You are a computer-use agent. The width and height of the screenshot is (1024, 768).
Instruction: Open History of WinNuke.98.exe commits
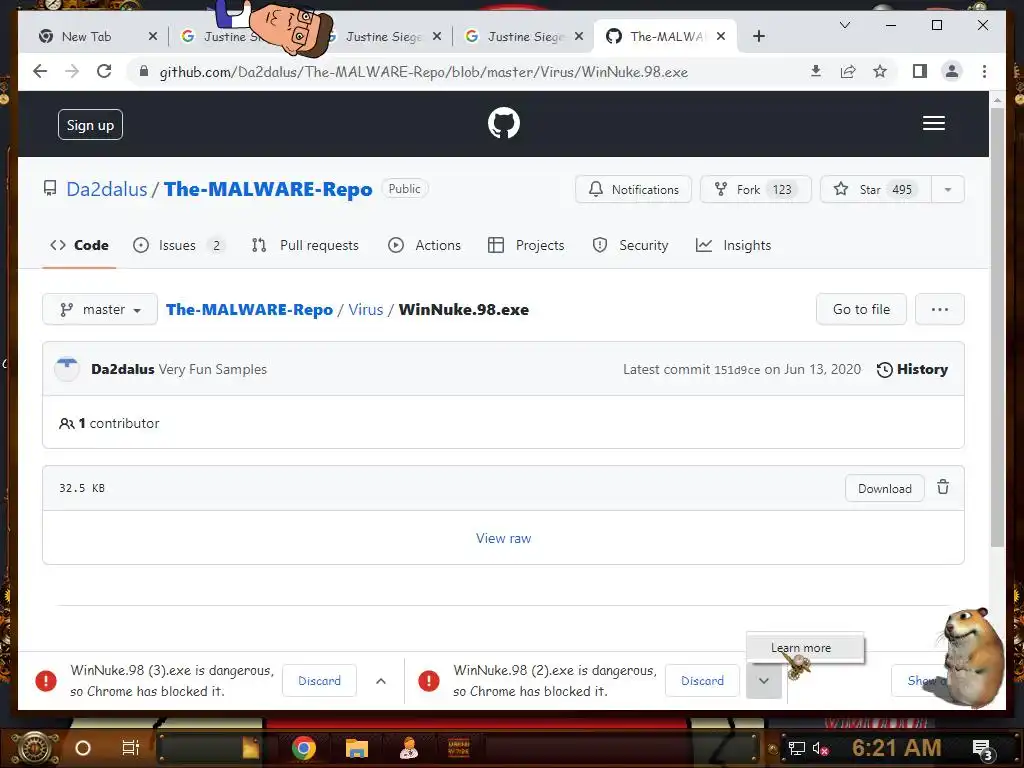point(912,369)
